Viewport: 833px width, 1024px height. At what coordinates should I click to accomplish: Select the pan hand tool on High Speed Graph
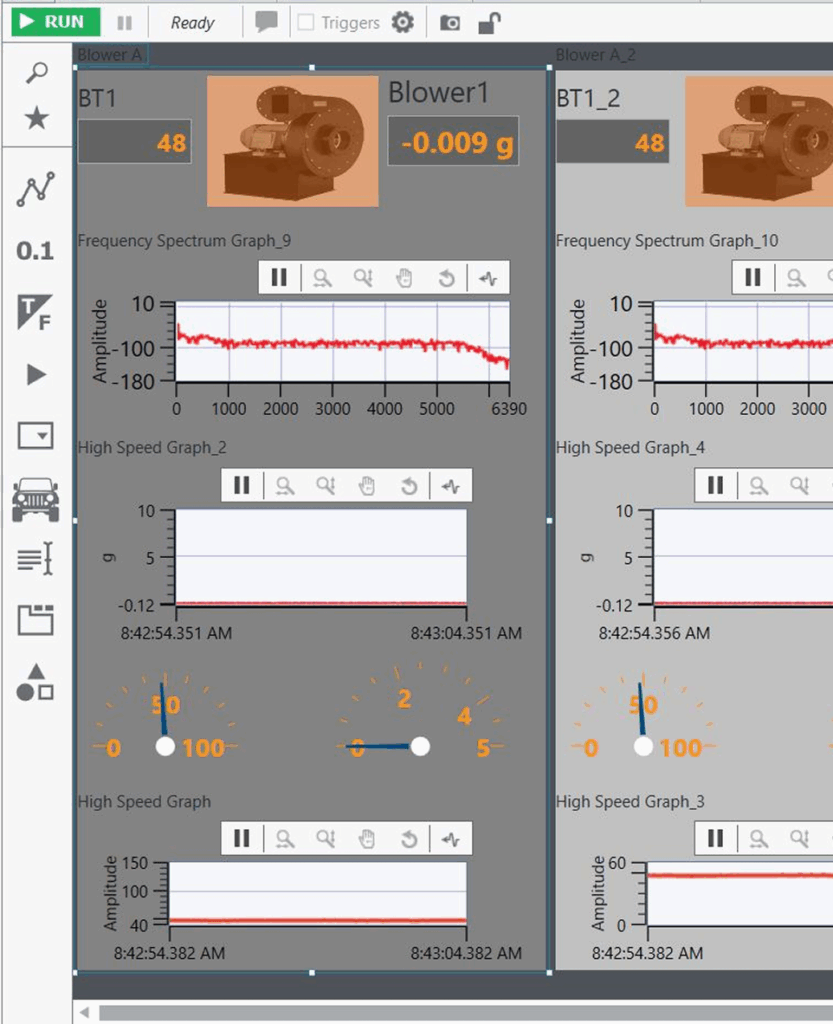[x=367, y=839]
